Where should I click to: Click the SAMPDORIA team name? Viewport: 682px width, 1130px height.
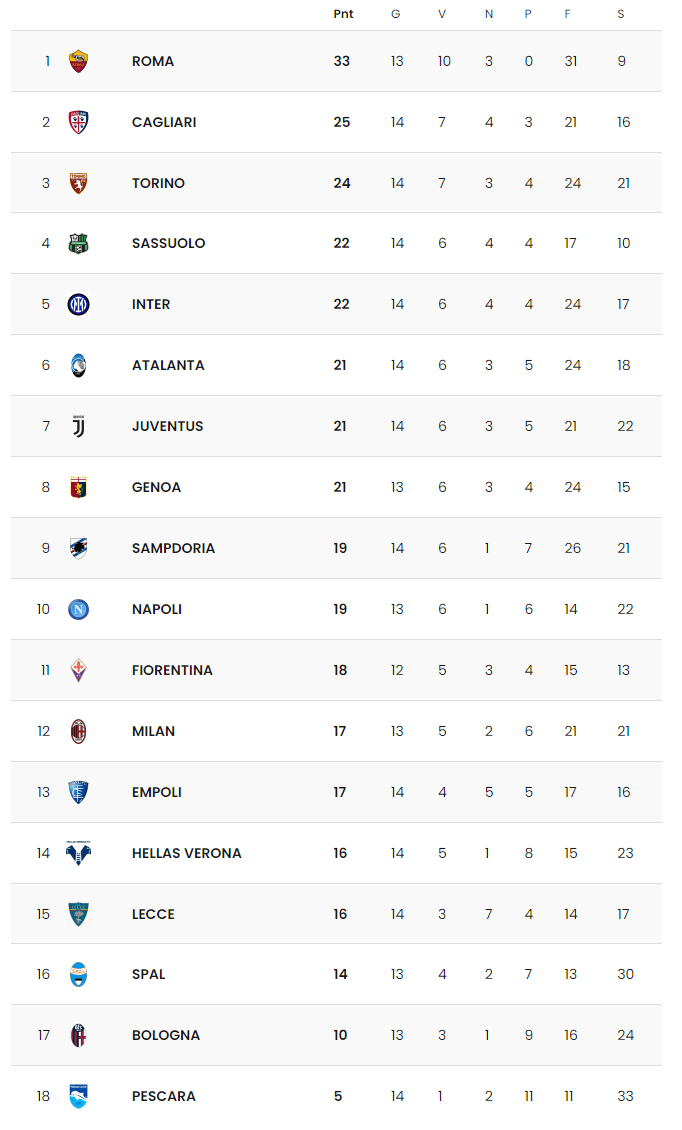174,548
